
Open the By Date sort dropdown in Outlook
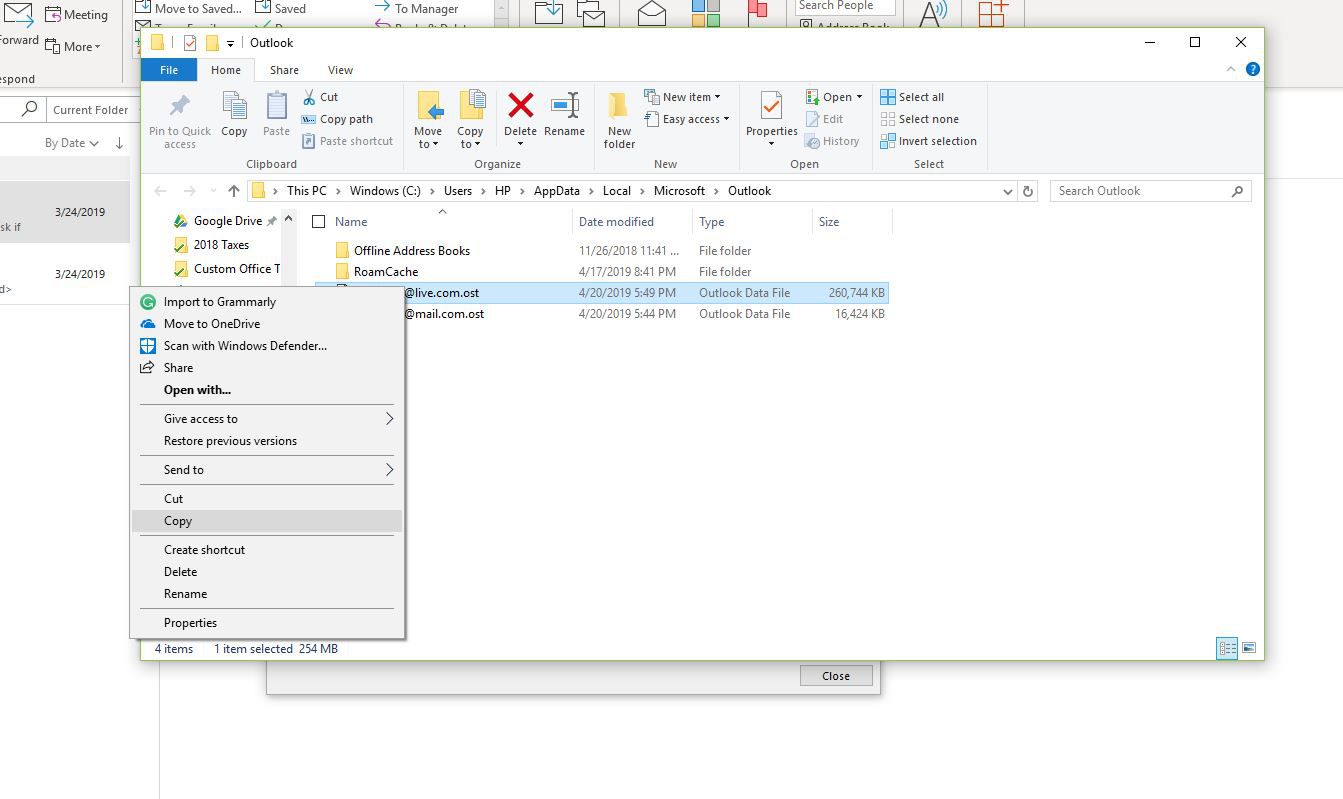click(x=71, y=143)
